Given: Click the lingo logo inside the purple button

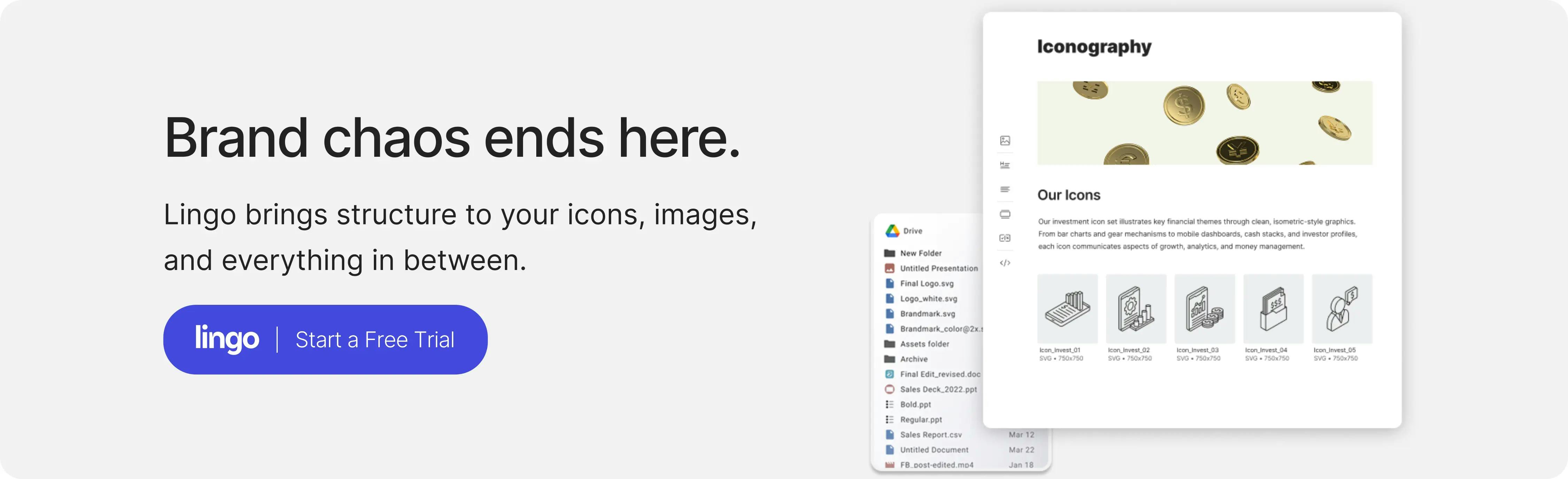Looking at the screenshot, I should coord(226,339).
